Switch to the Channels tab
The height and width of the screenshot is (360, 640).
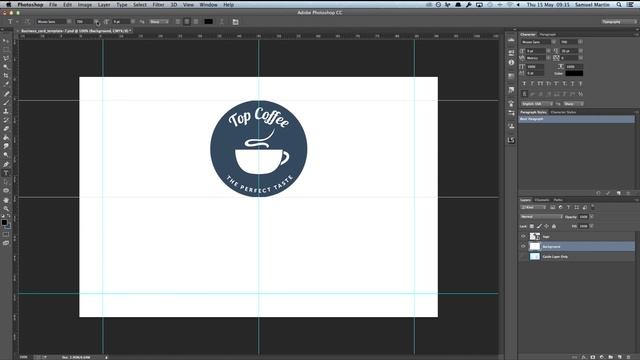coord(542,200)
